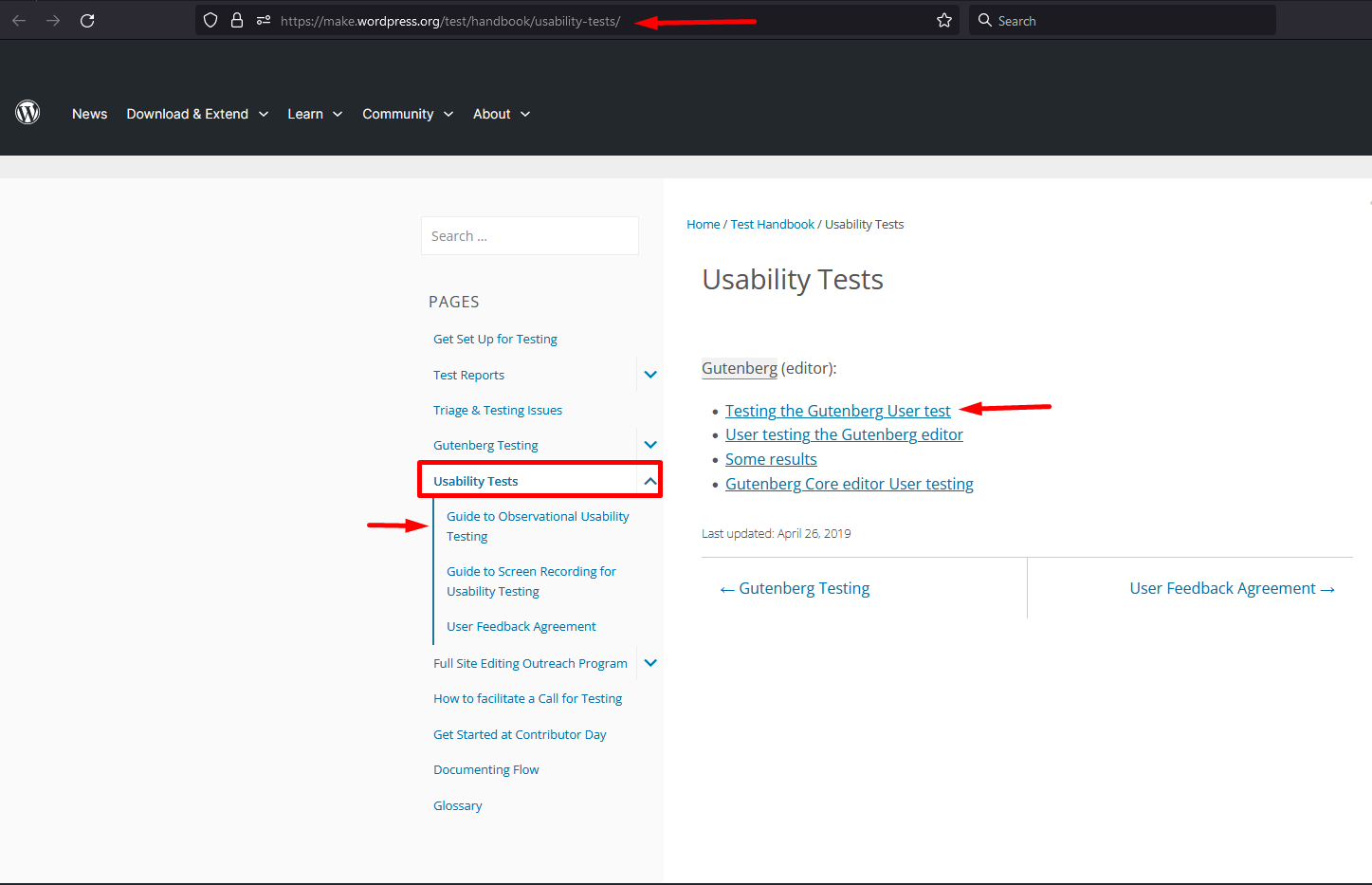1372x885 pixels.
Task: Open Some results link
Action: point(771,459)
